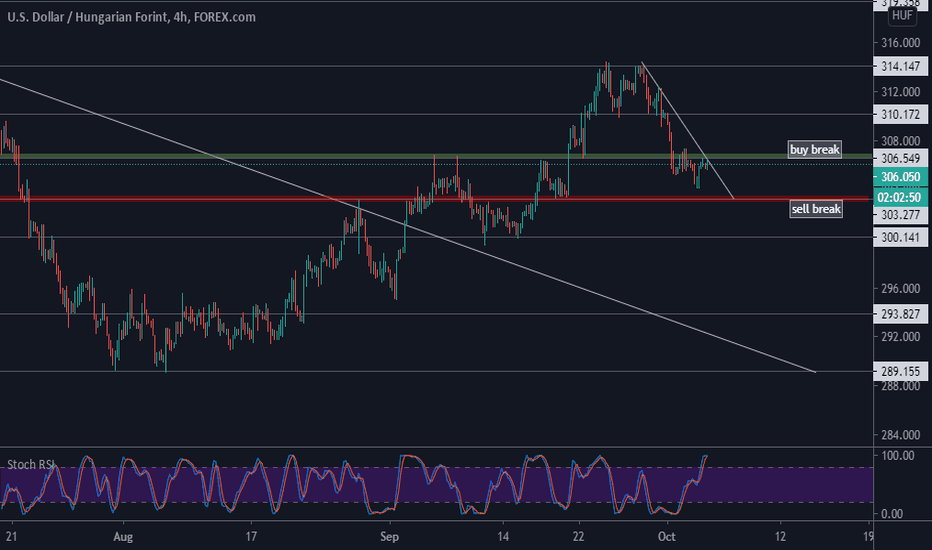Click the 293.827 price level label

point(900,314)
